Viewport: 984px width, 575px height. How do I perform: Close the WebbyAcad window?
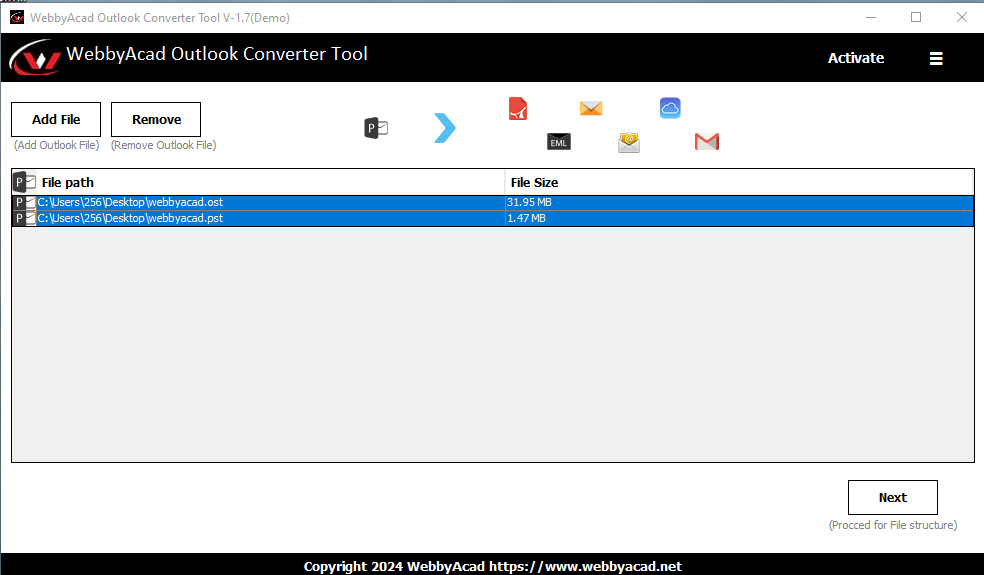[961, 18]
